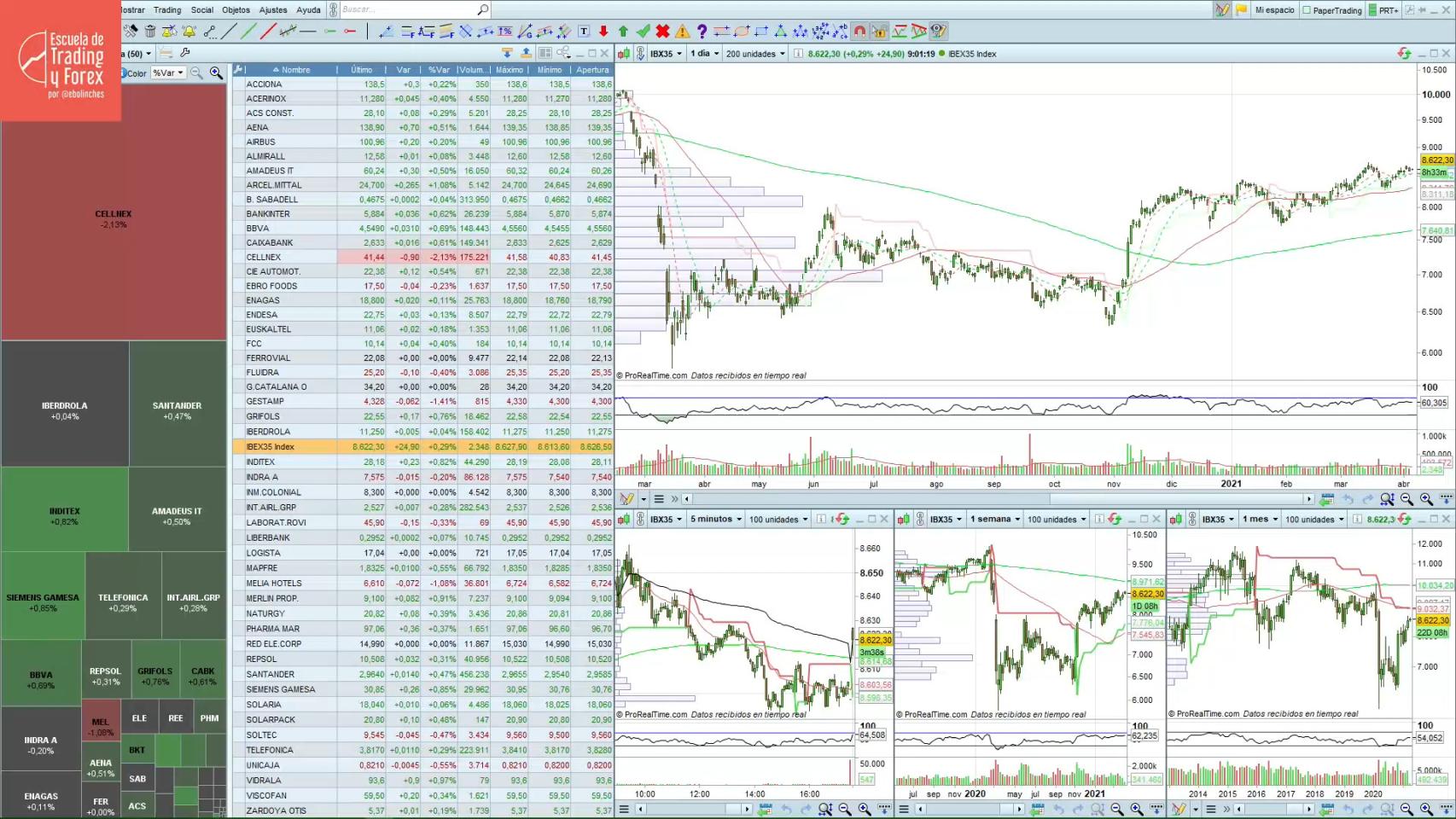Open 100 unidades dropdown on weekly chart
The image size is (1456, 819).
pos(1057,519)
